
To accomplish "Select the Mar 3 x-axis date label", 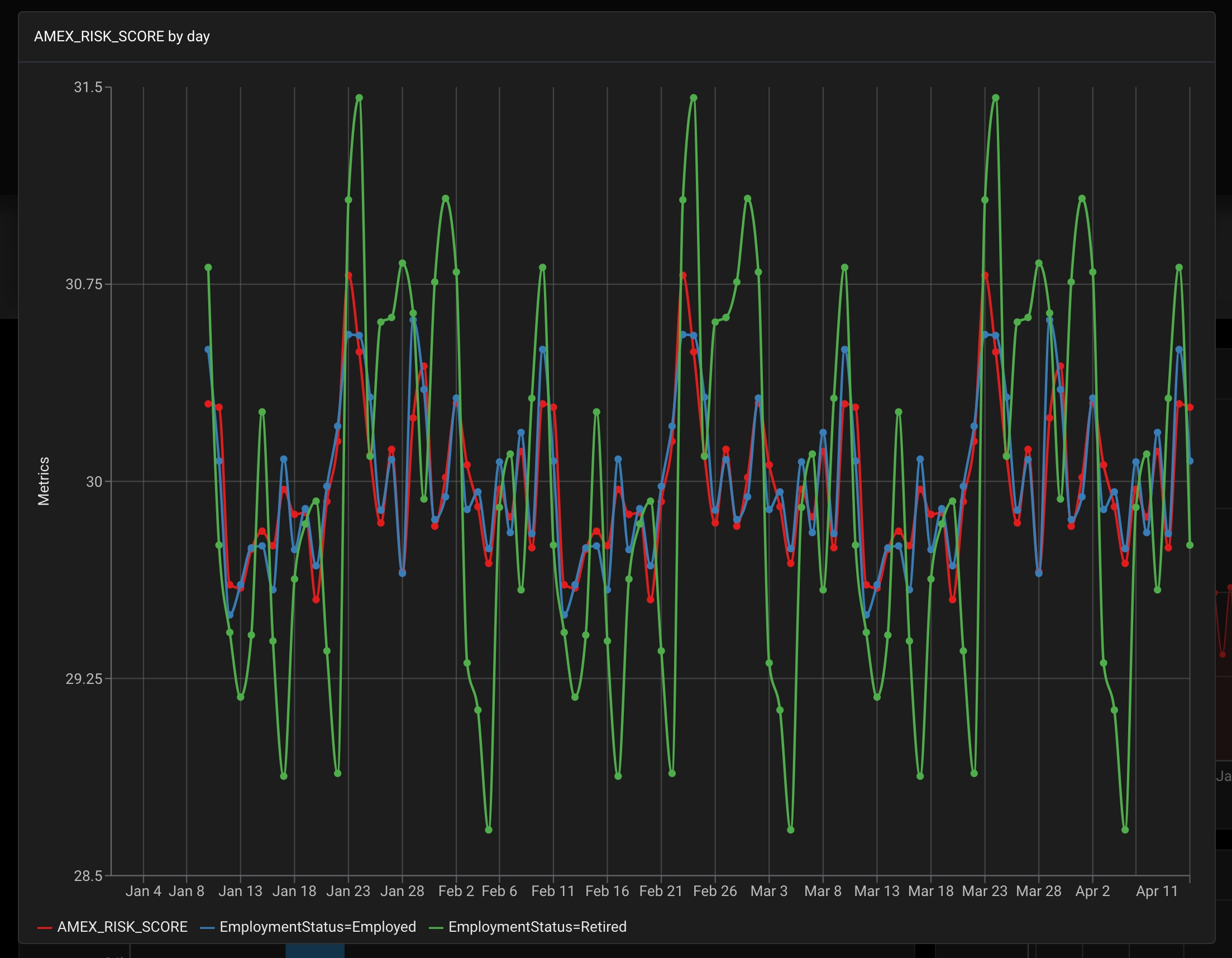I will click(x=768, y=892).
